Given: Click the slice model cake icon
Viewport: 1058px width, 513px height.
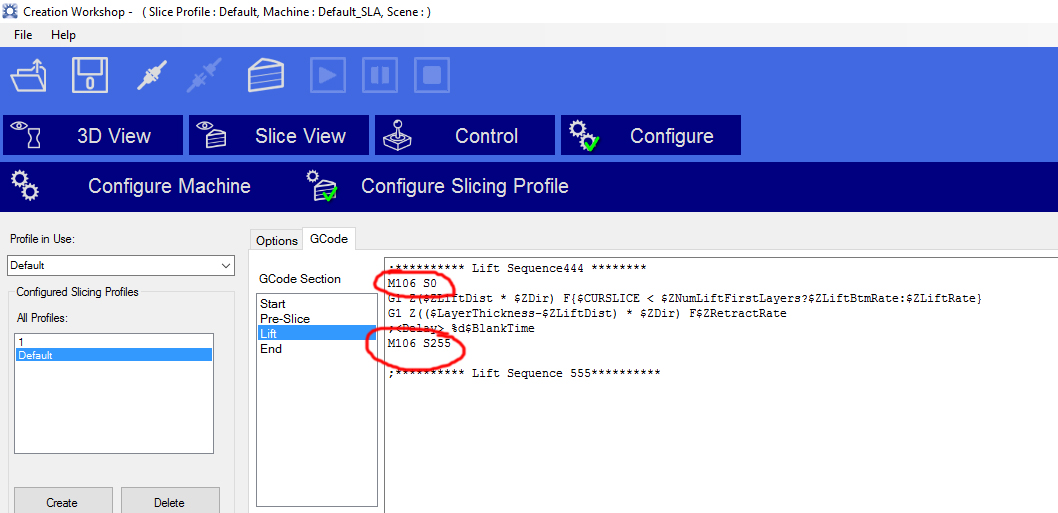Looking at the screenshot, I should tap(267, 75).
